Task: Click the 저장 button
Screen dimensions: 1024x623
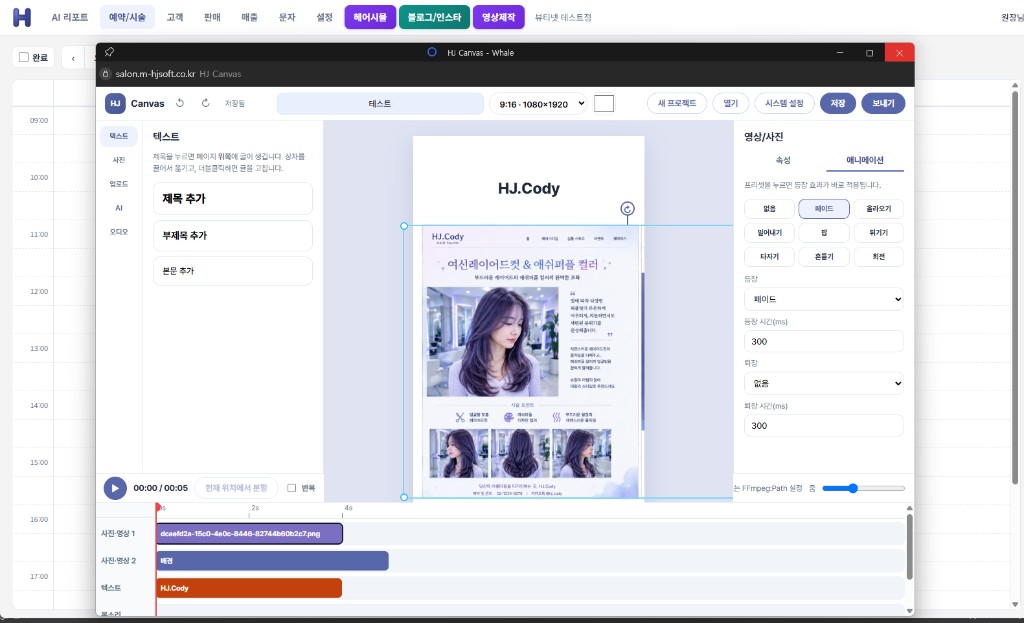Action: pyautogui.click(x=838, y=103)
